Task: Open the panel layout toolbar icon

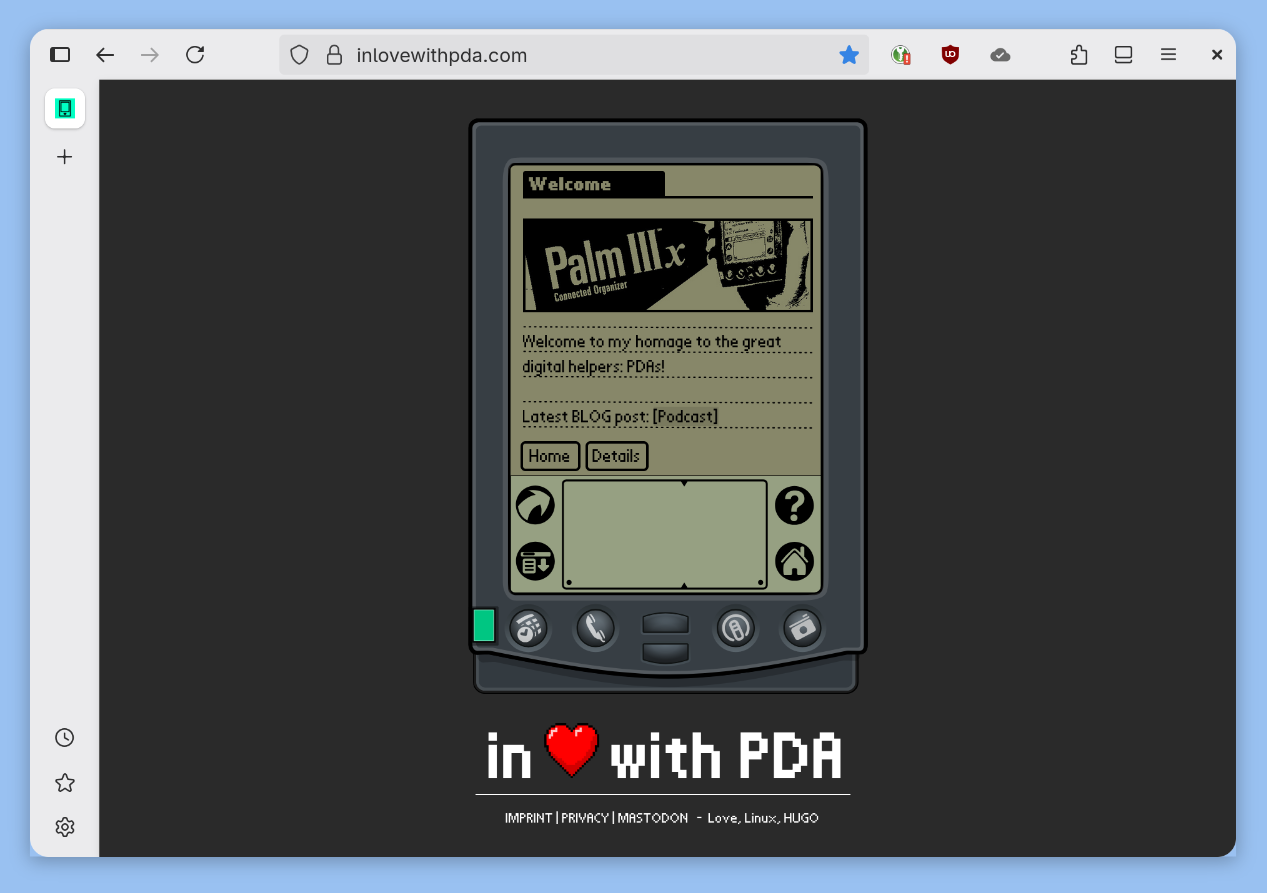Action: click(x=1123, y=55)
